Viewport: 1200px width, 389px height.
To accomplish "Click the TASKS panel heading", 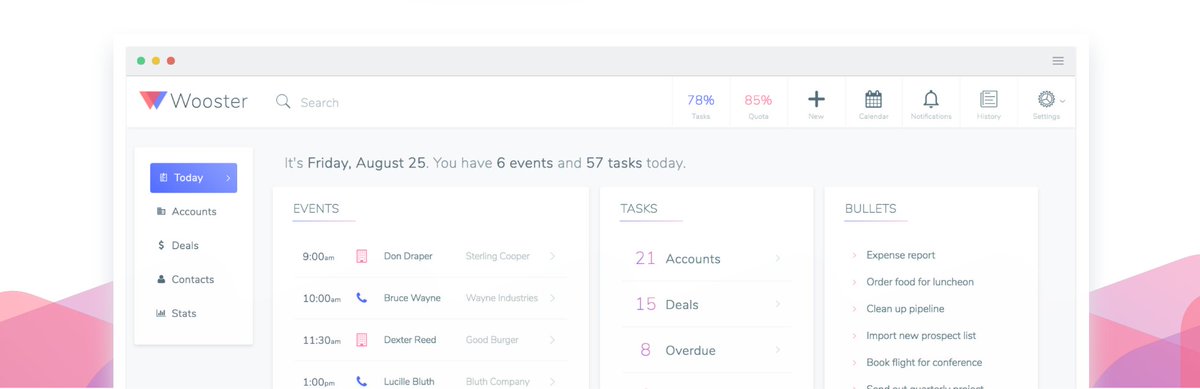I will click(x=639, y=209).
